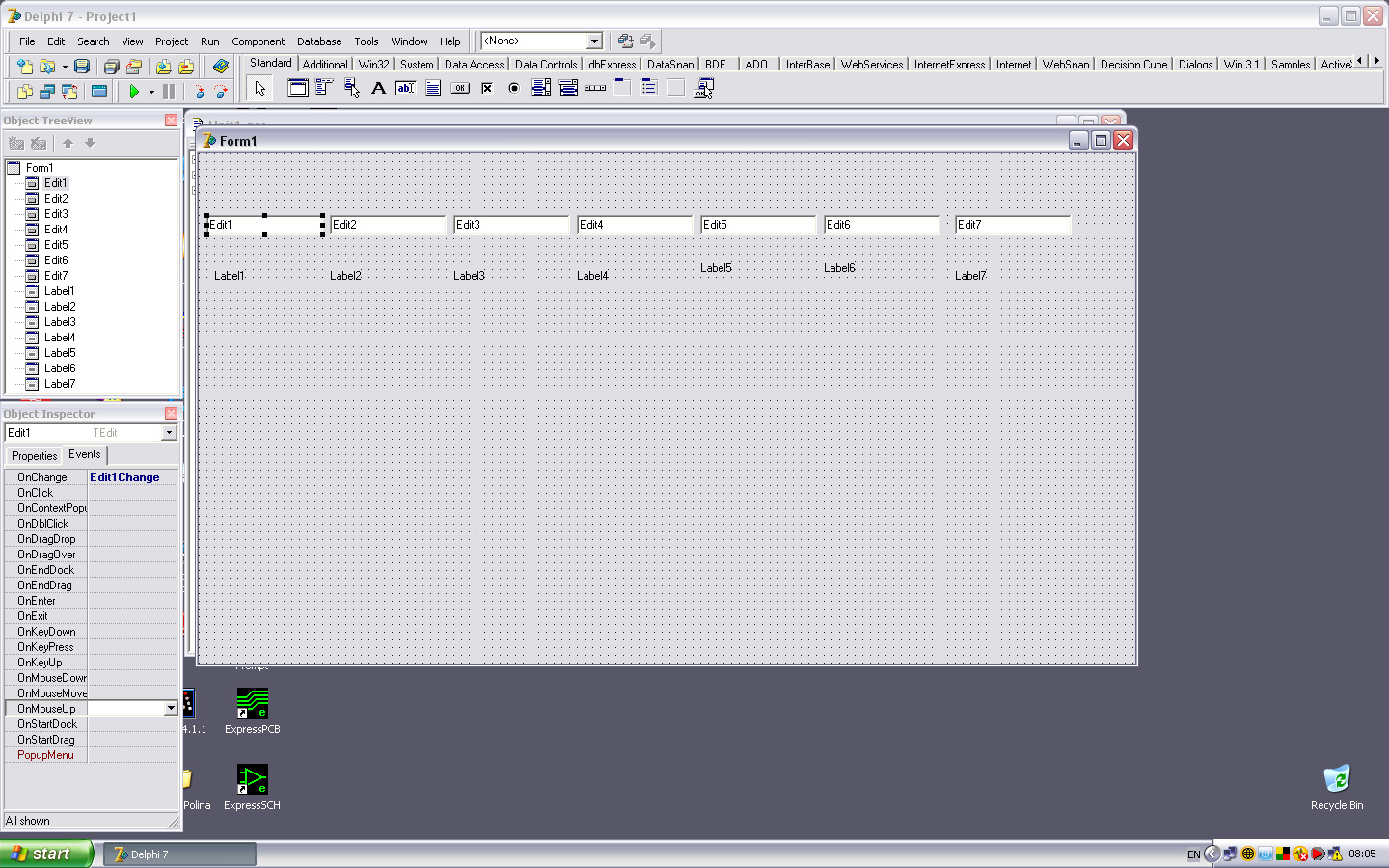The width and height of the screenshot is (1389, 868).
Task: Click the Recycle Bin desktop icon
Action: (x=1337, y=788)
